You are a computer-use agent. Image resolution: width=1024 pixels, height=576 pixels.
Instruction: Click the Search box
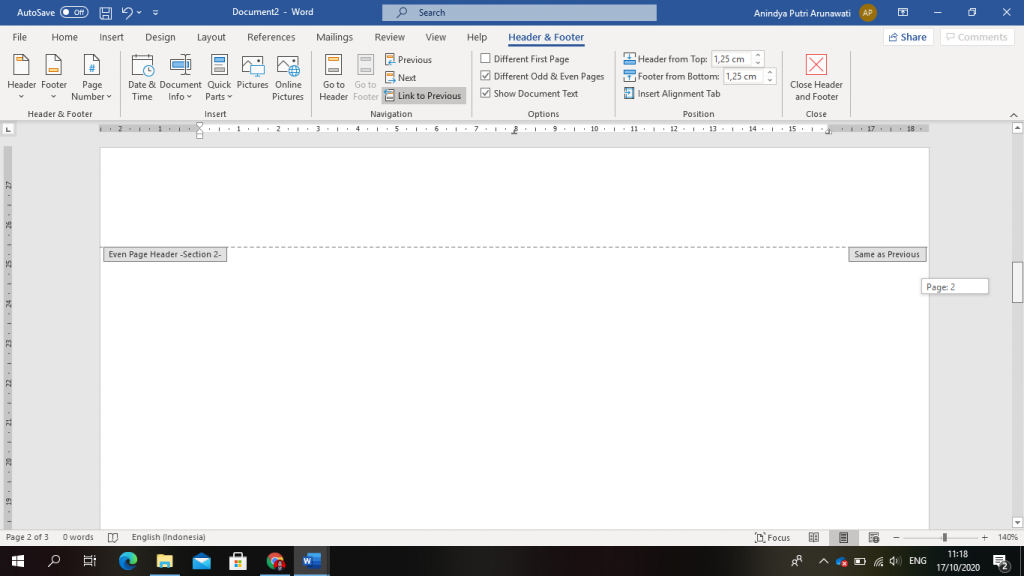(x=519, y=12)
